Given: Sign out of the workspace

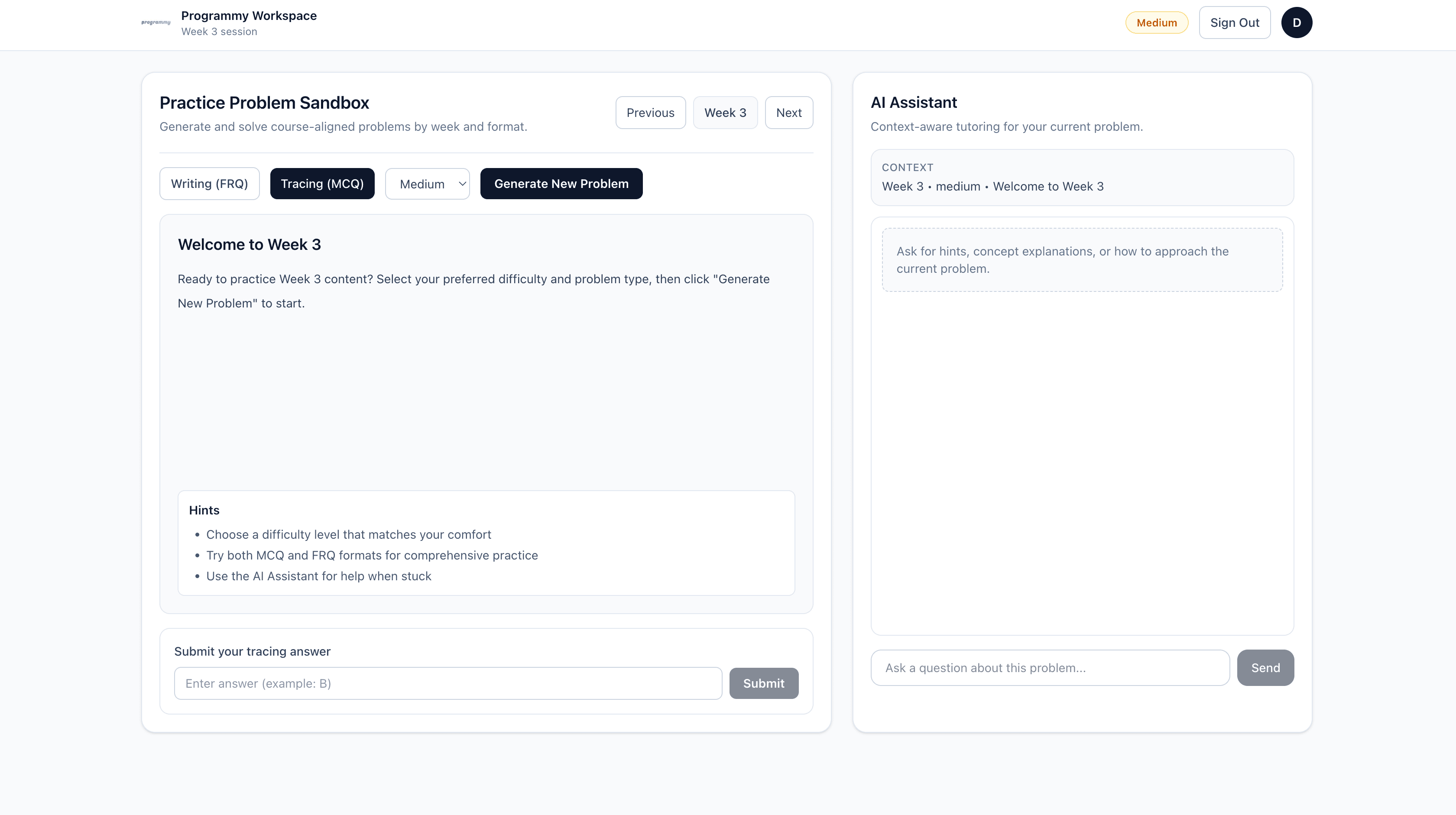Looking at the screenshot, I should click(x=1235, y=23).
